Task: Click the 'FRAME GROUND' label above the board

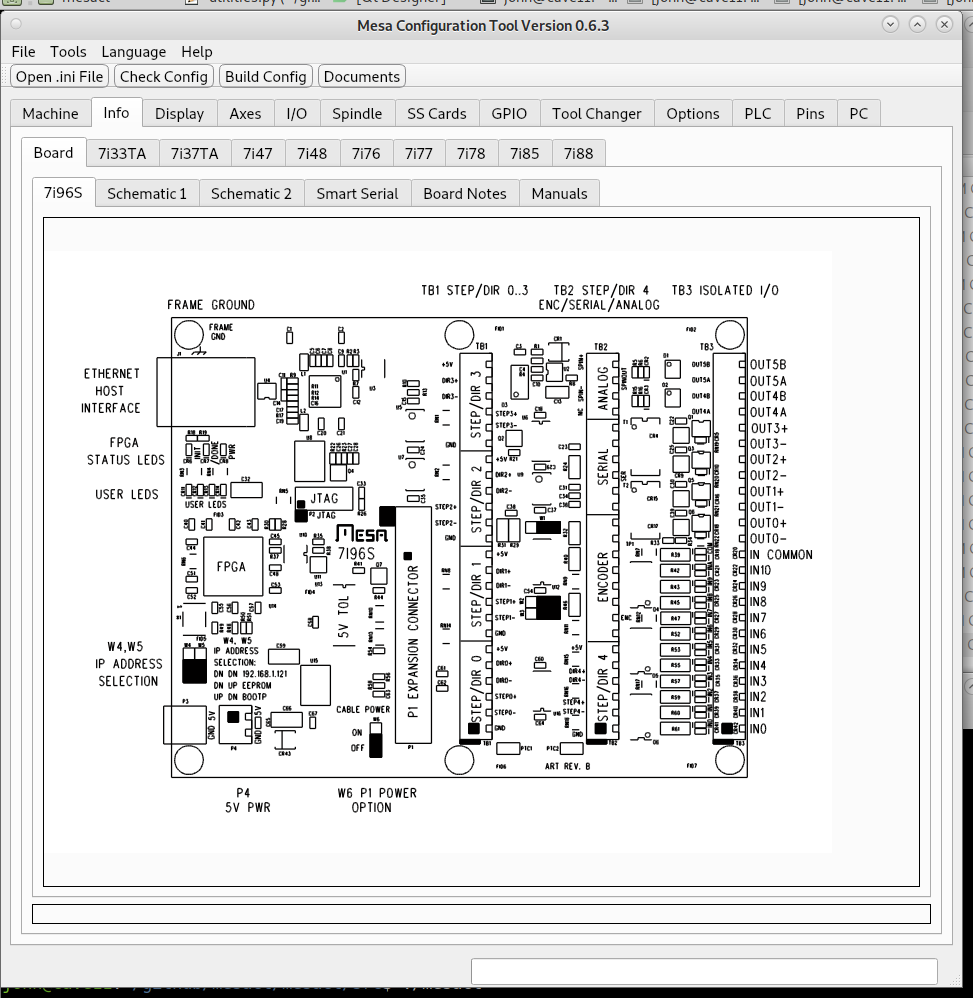Action: tap(211, 305)
